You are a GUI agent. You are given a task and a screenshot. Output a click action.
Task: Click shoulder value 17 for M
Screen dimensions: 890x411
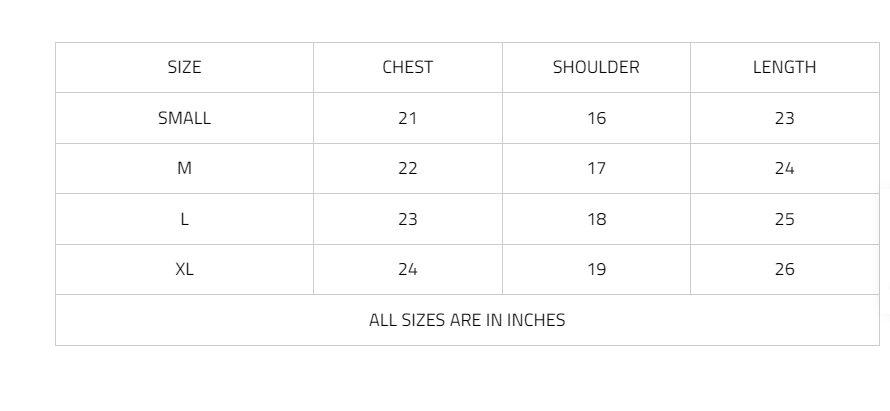(x=597, y=169)
